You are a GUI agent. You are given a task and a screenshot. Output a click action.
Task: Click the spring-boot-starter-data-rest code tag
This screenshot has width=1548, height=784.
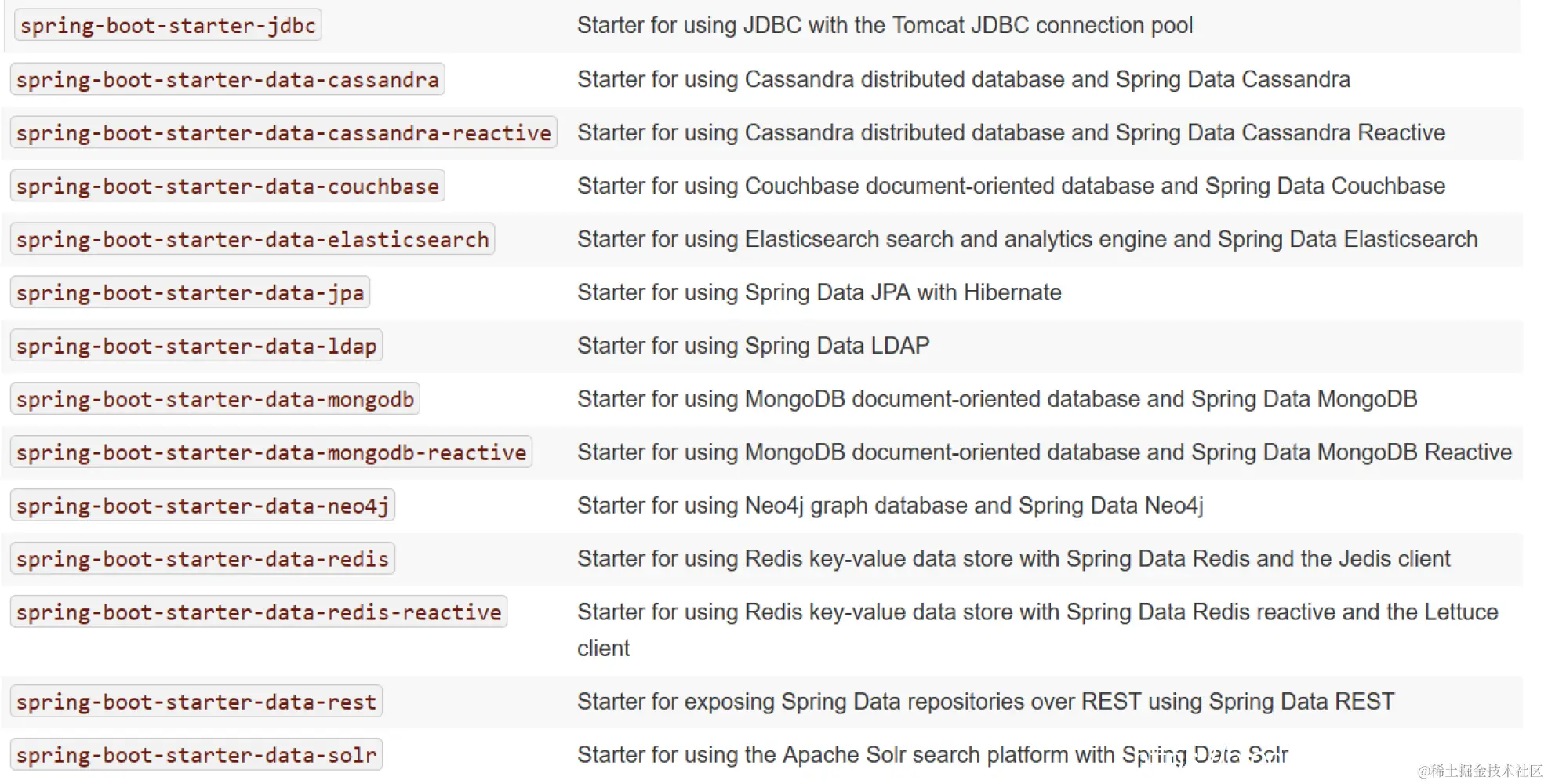pyautogui.click(x=196, y=702)
